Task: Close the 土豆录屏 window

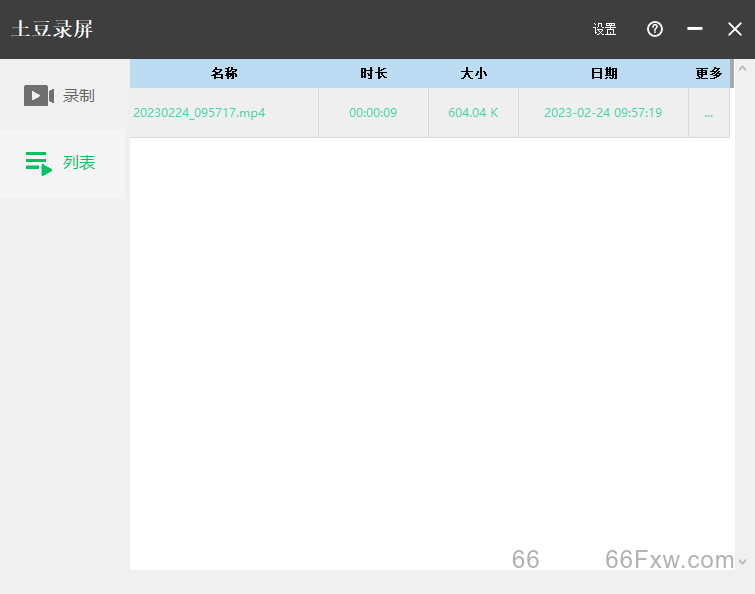Action: (x=735, y=29)
